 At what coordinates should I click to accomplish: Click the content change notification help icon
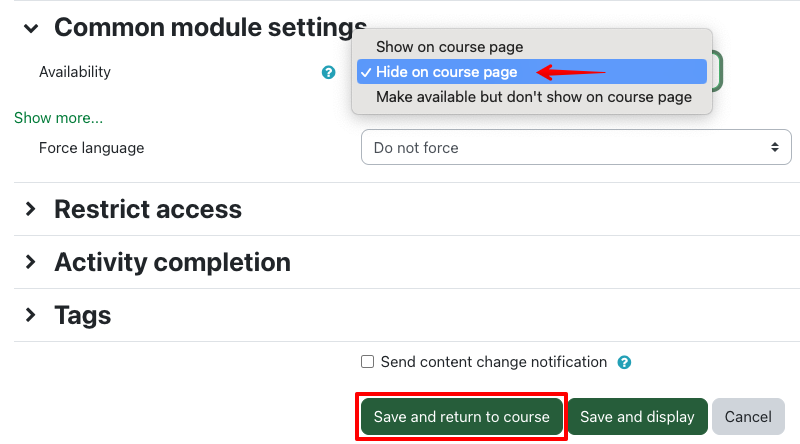tap(624, 363)
